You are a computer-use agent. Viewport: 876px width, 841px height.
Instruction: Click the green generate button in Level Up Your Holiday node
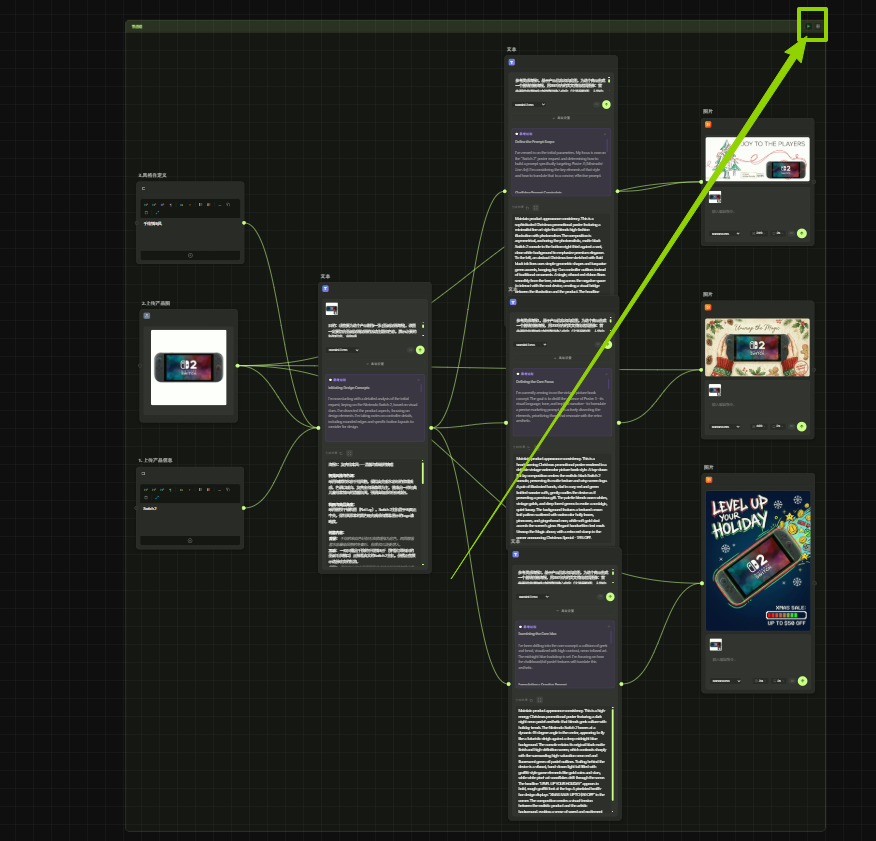click(x=802, y=681)
